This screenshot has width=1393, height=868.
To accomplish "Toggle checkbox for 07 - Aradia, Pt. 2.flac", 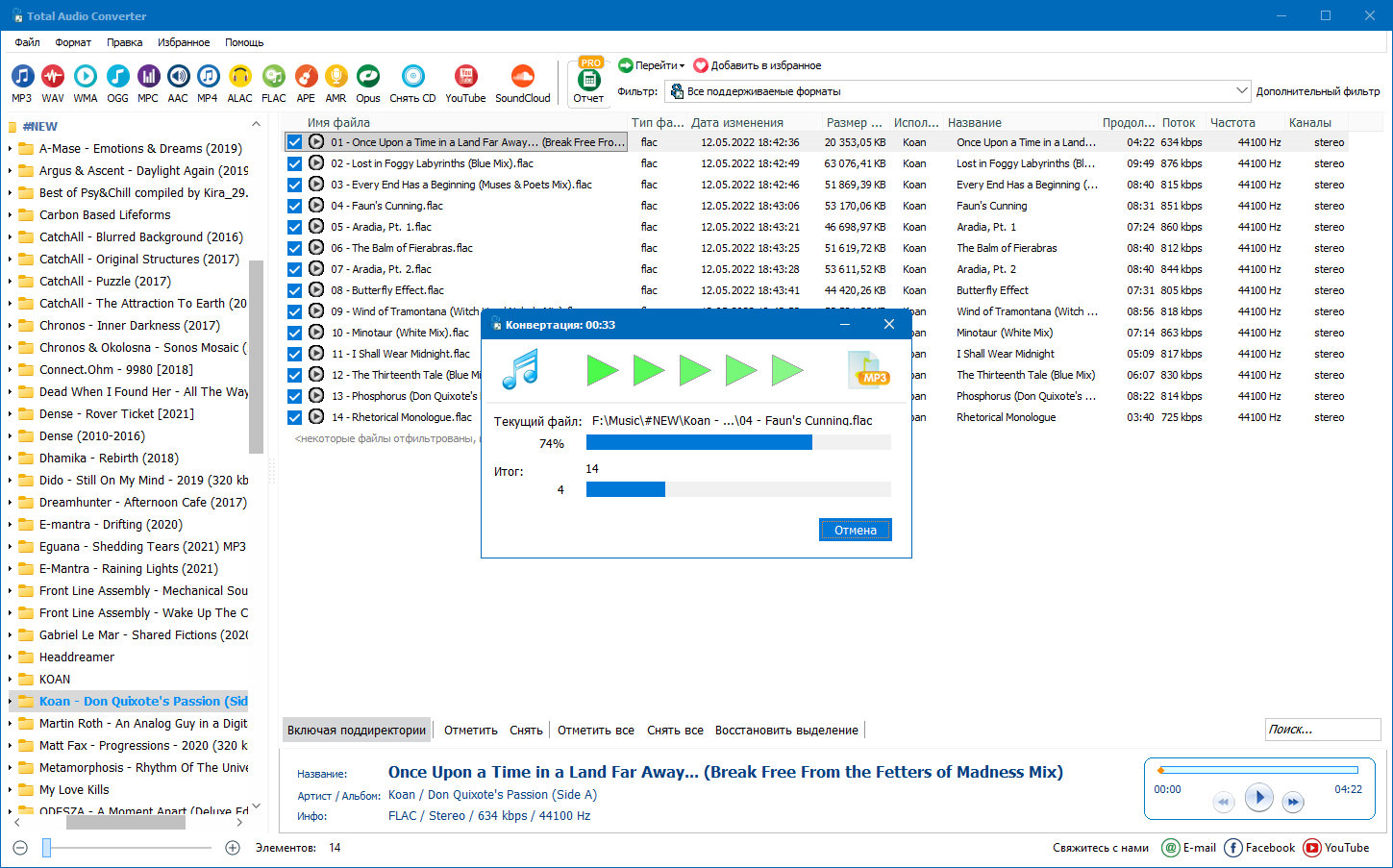I will 295,269.
